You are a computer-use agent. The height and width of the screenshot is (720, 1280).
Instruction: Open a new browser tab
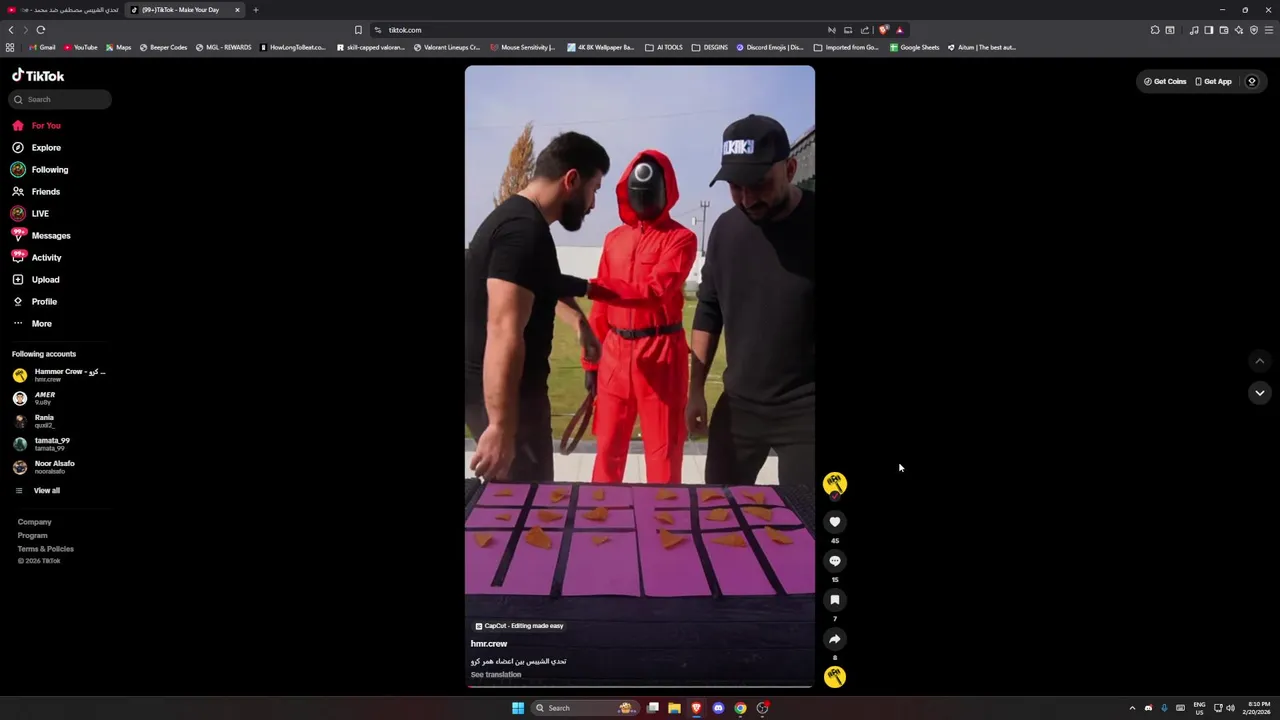point(255,10)
